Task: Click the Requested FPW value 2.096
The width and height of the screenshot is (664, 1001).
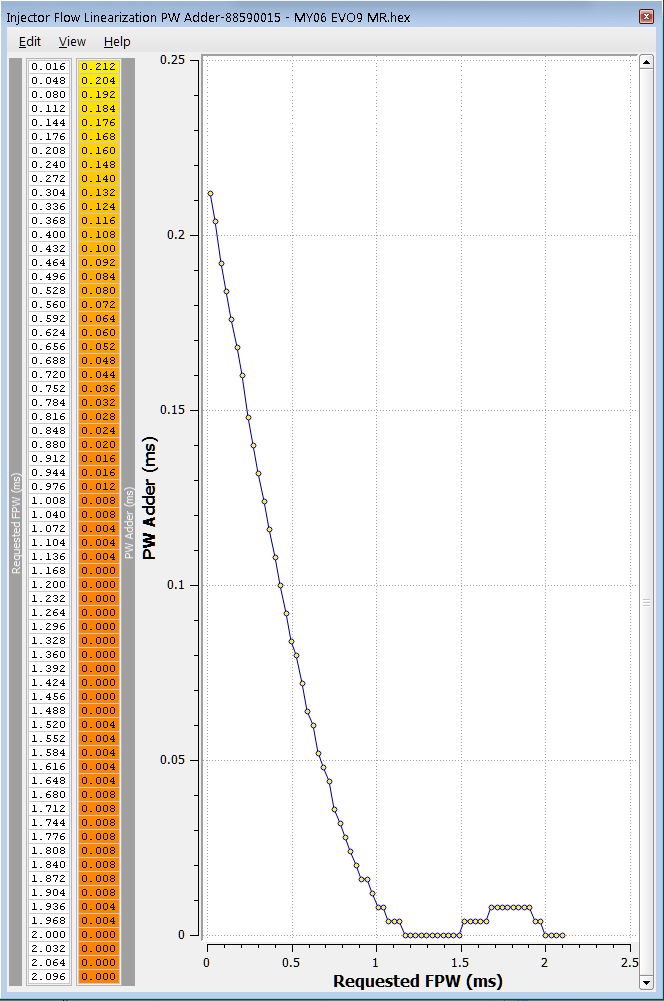Action: click(x=49, y=977)
